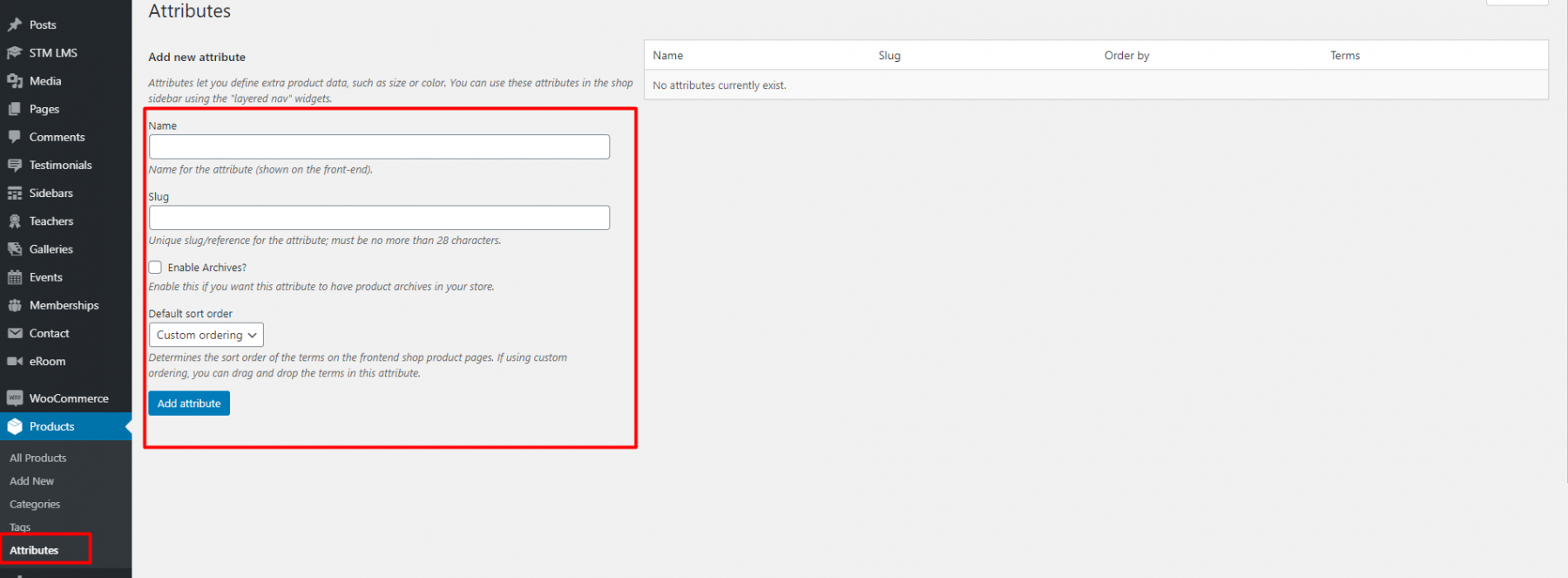This screenshot has height=578, width=1568.
Task: Click into the attribute Name field
Action: 379,146
